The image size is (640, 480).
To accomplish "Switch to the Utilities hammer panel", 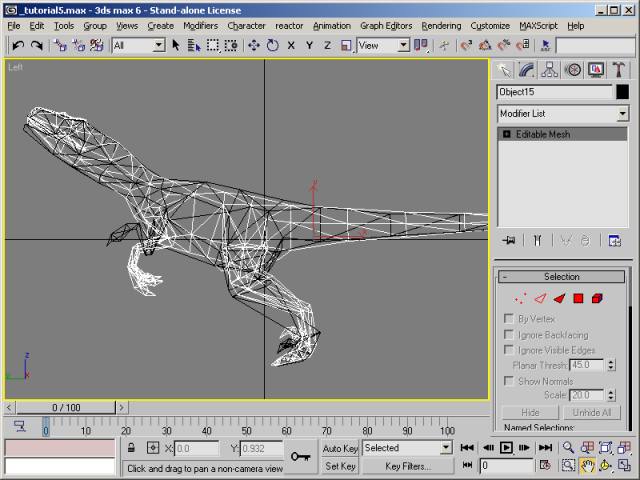I will click(619, 69).
